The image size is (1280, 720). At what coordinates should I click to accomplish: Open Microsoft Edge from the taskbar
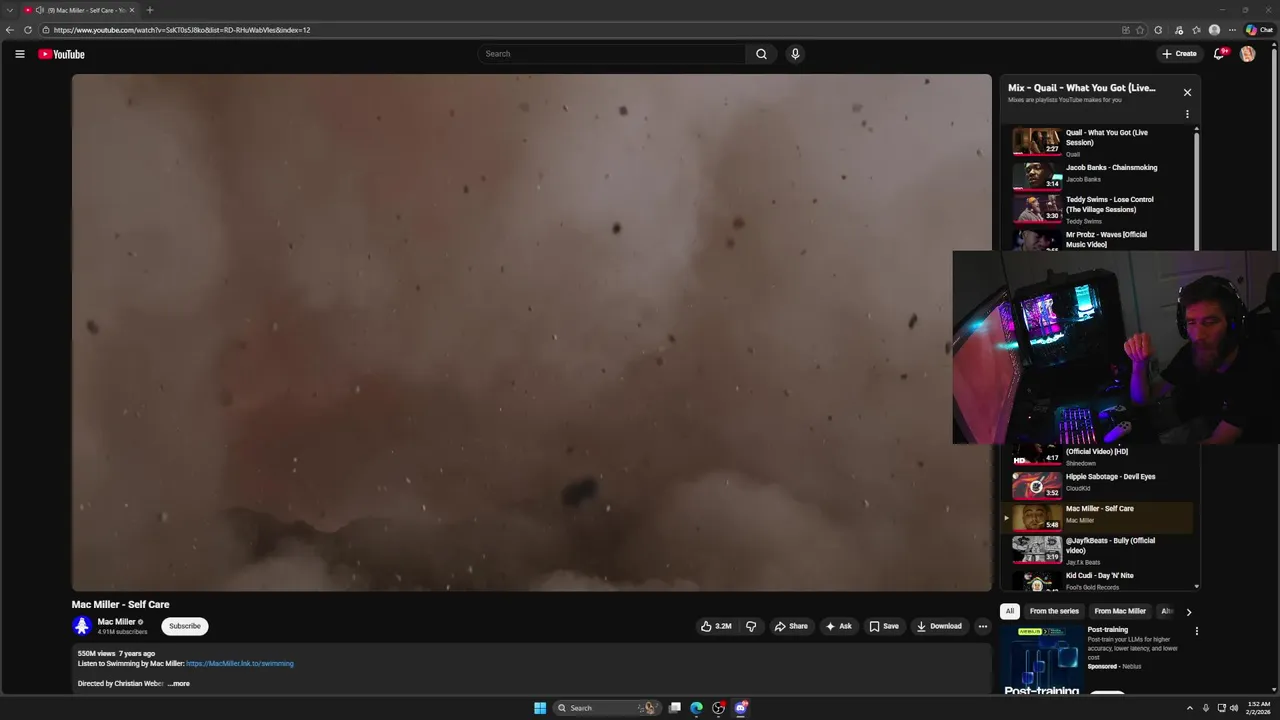[697, 708]
